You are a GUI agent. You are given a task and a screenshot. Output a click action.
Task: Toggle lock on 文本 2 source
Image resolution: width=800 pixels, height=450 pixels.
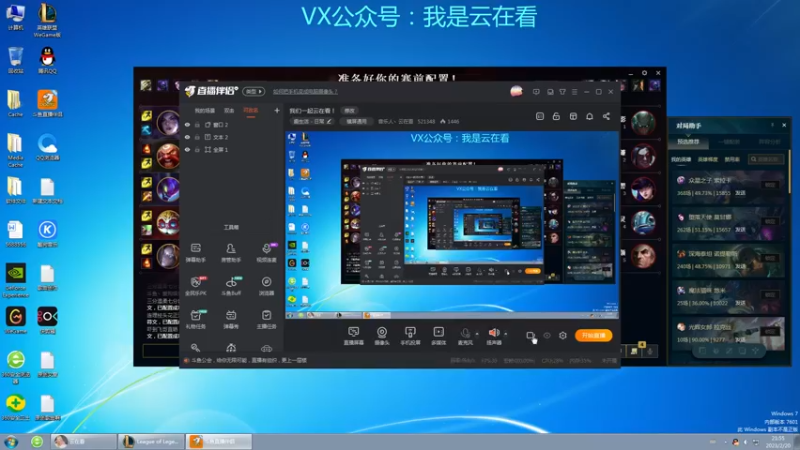pos(197,137)
